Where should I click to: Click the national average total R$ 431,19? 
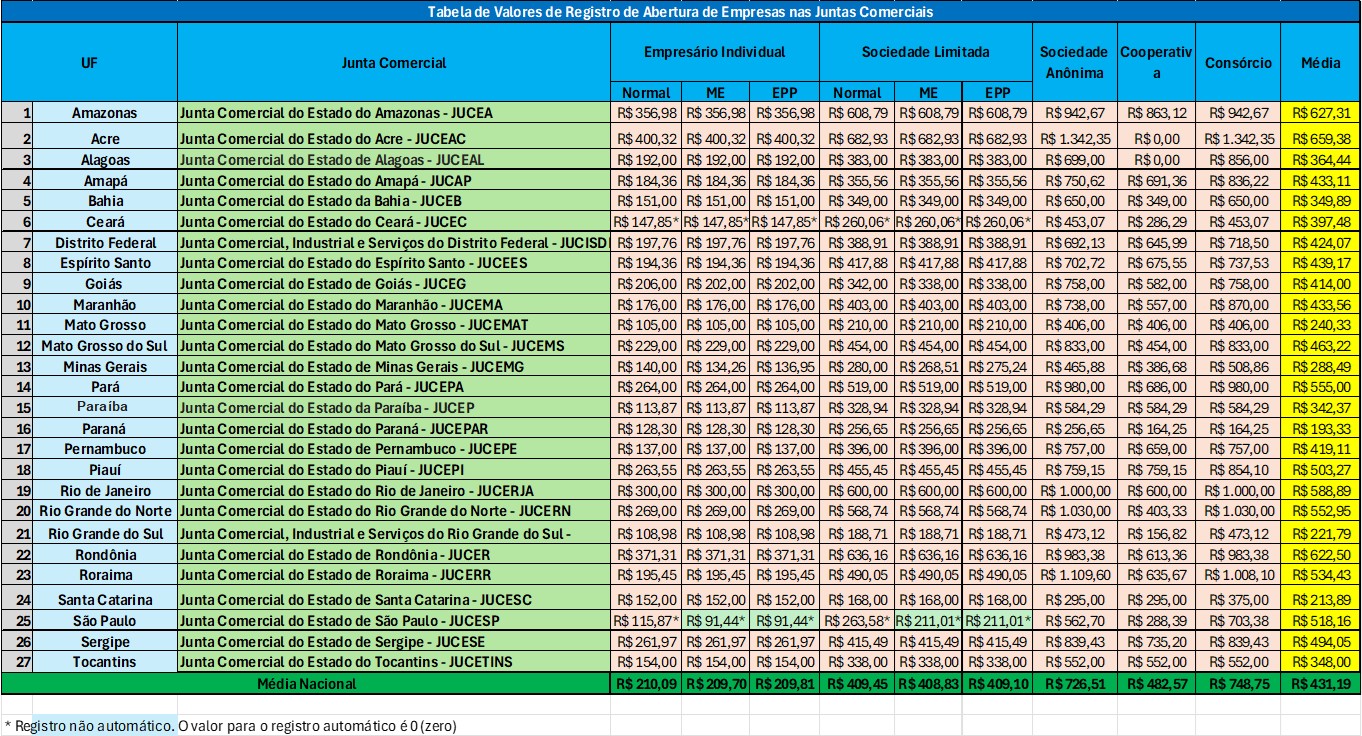click(1320, 684)
